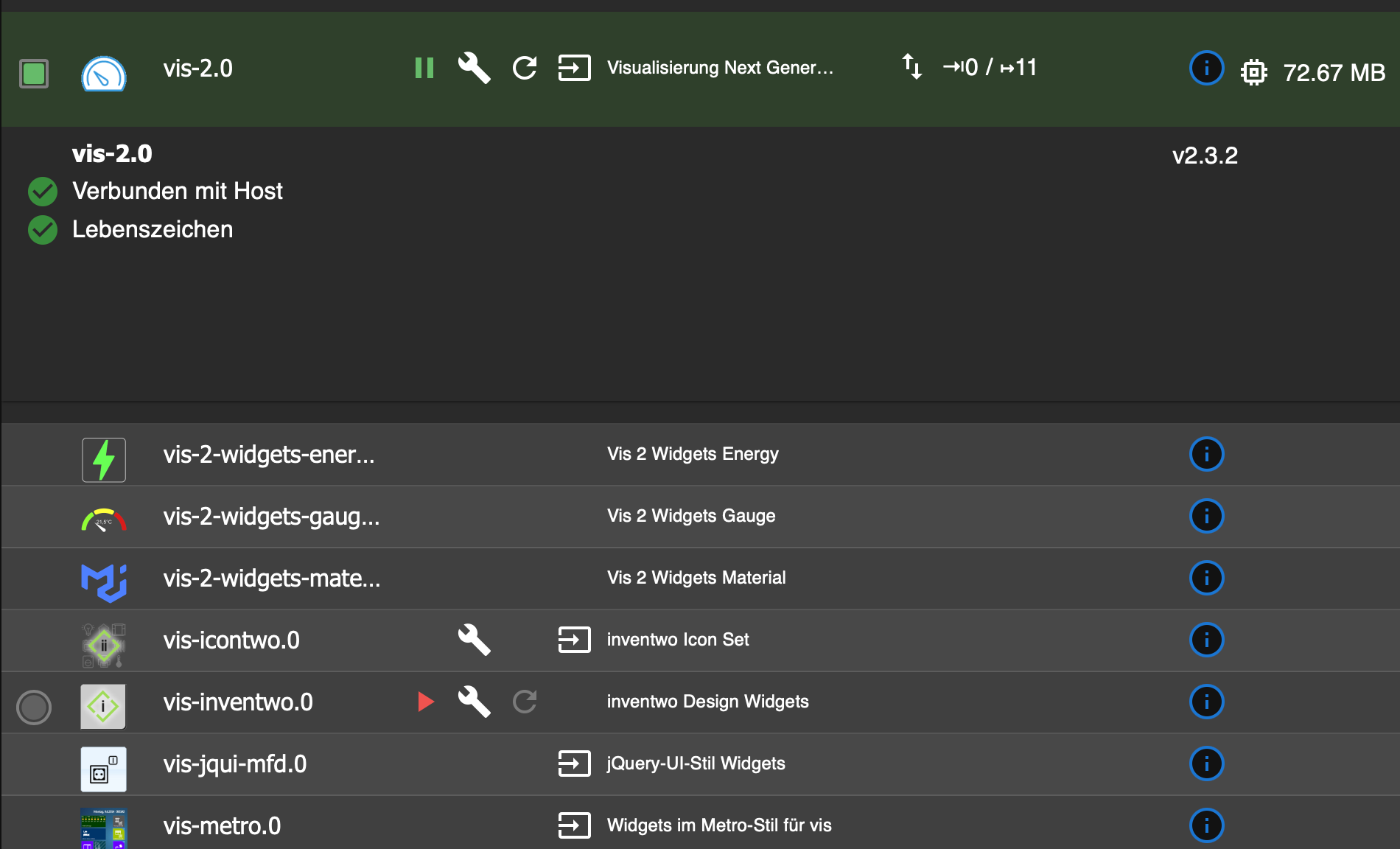Click the vis-2.0 memory chip icon

(1253, 72)
